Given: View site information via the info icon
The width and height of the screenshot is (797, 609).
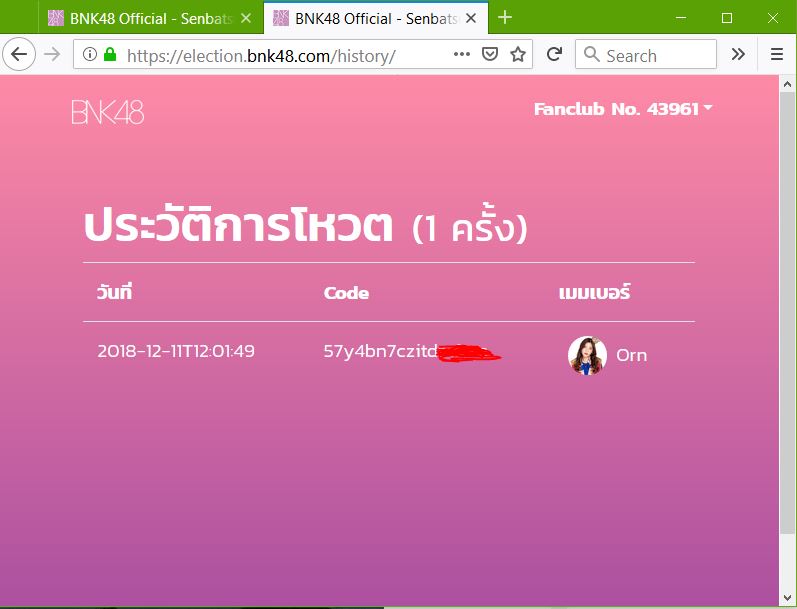Looking at the screenshot, I should pyautogui.click(x=89, y=54).
